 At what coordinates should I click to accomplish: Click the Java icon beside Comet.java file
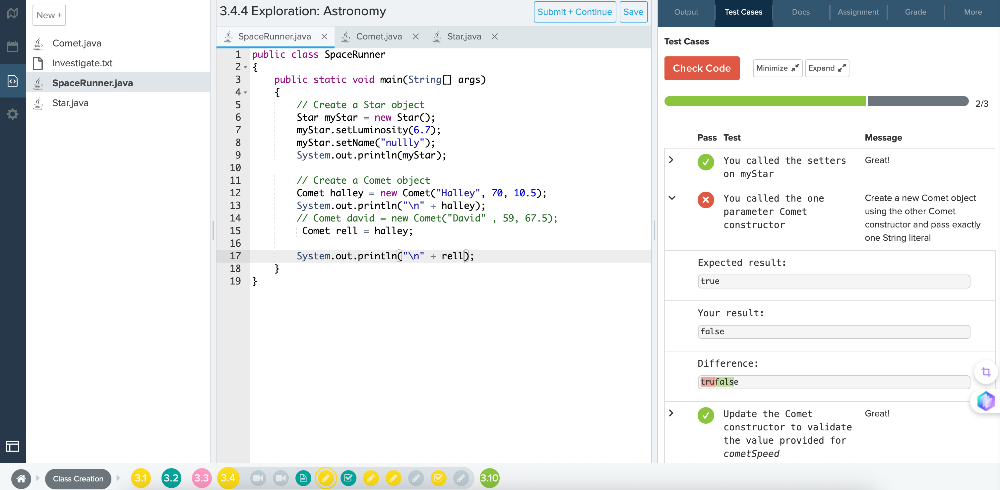point(38,43)
